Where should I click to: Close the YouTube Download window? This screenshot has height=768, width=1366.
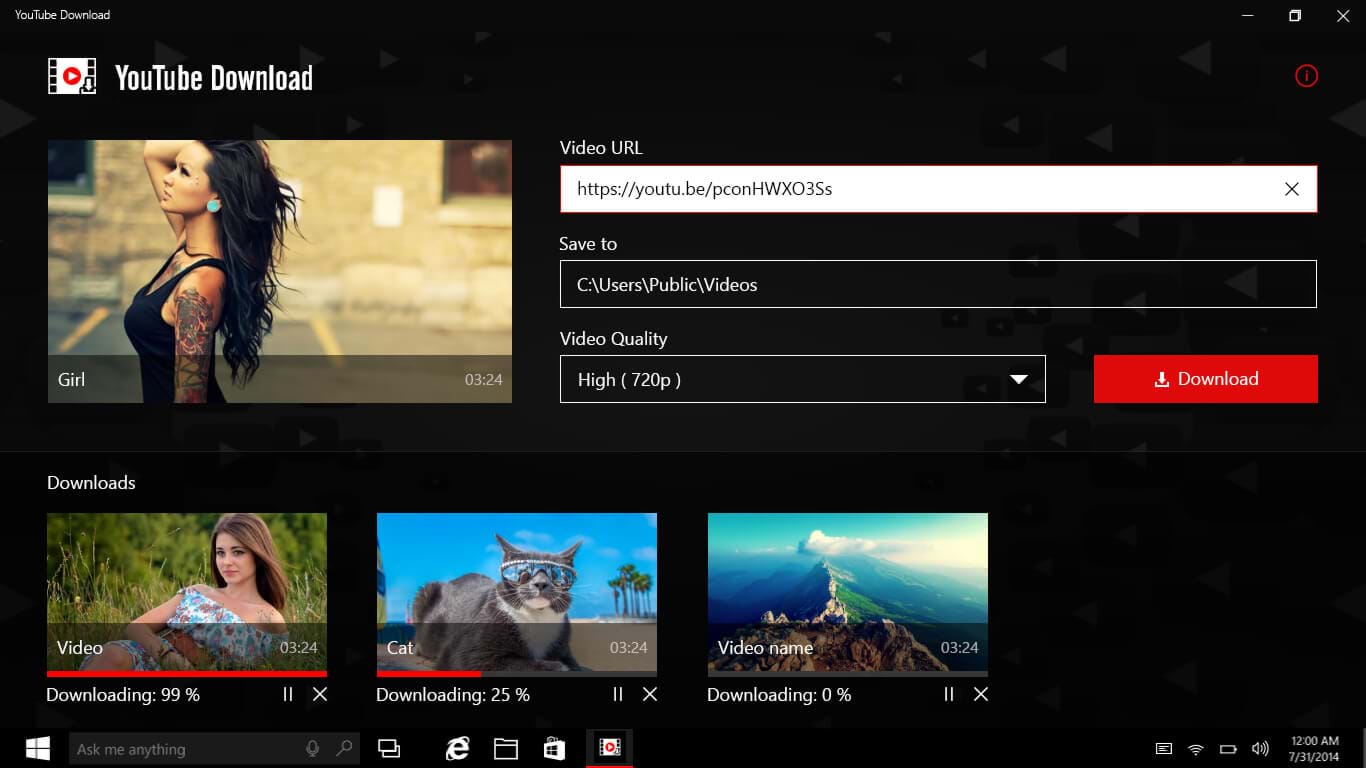coord(1342,15)
